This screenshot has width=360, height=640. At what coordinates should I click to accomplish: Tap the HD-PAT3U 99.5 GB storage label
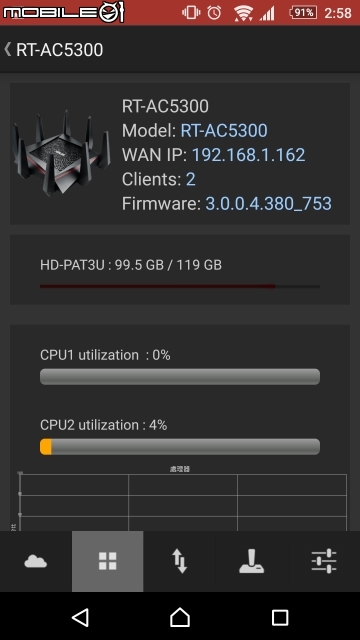pyautogui.click(x=131, y=265)
